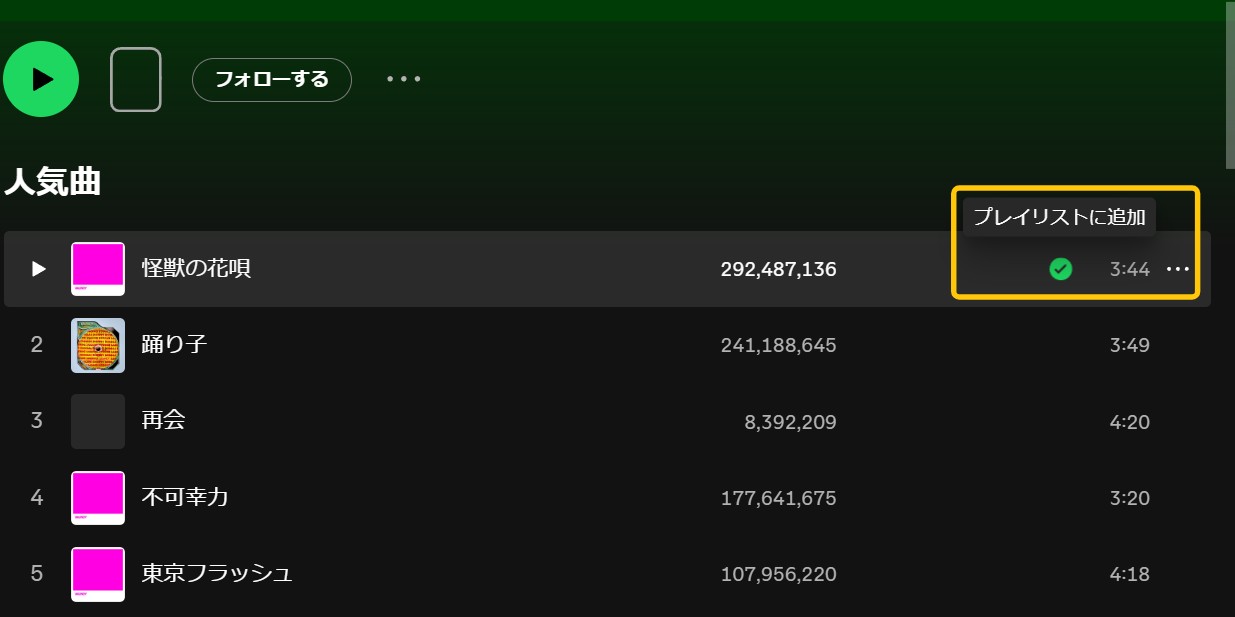Open album cover thumbnail of 東京フラッシュ

98,574
